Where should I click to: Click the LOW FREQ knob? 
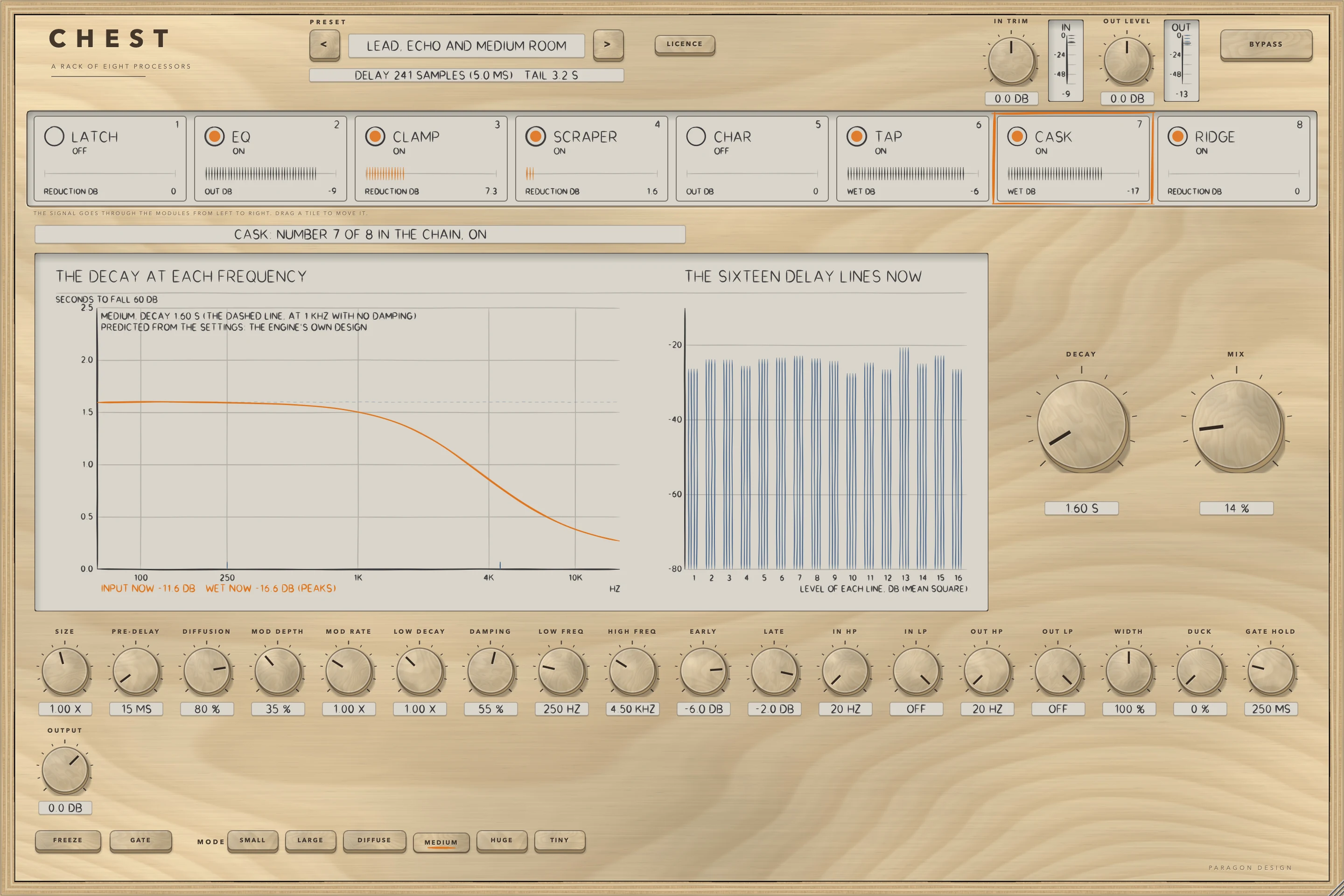[x=562, y=671]
